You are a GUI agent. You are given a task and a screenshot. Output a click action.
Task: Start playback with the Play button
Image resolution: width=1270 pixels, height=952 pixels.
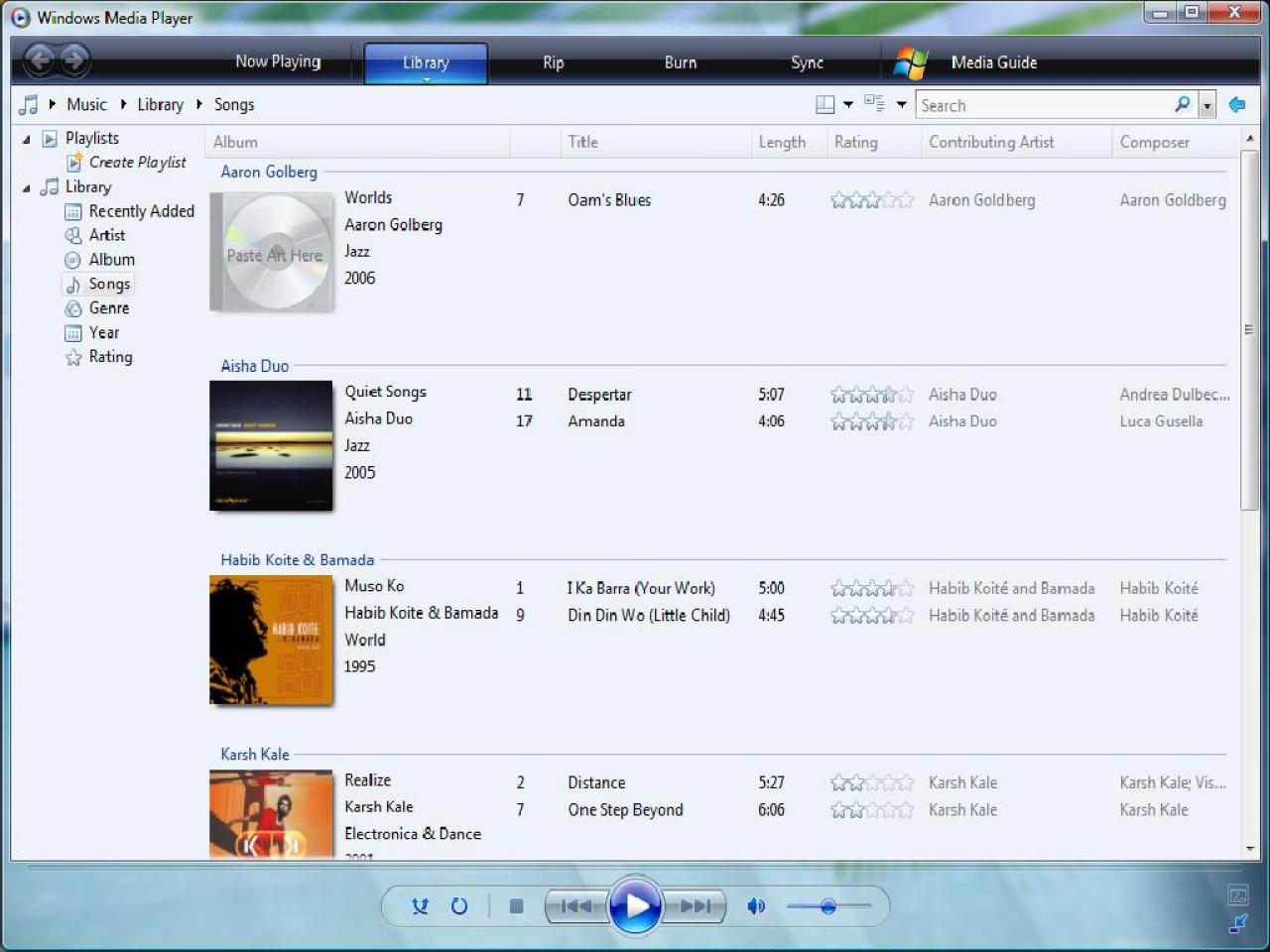click(x=636, y=904)
